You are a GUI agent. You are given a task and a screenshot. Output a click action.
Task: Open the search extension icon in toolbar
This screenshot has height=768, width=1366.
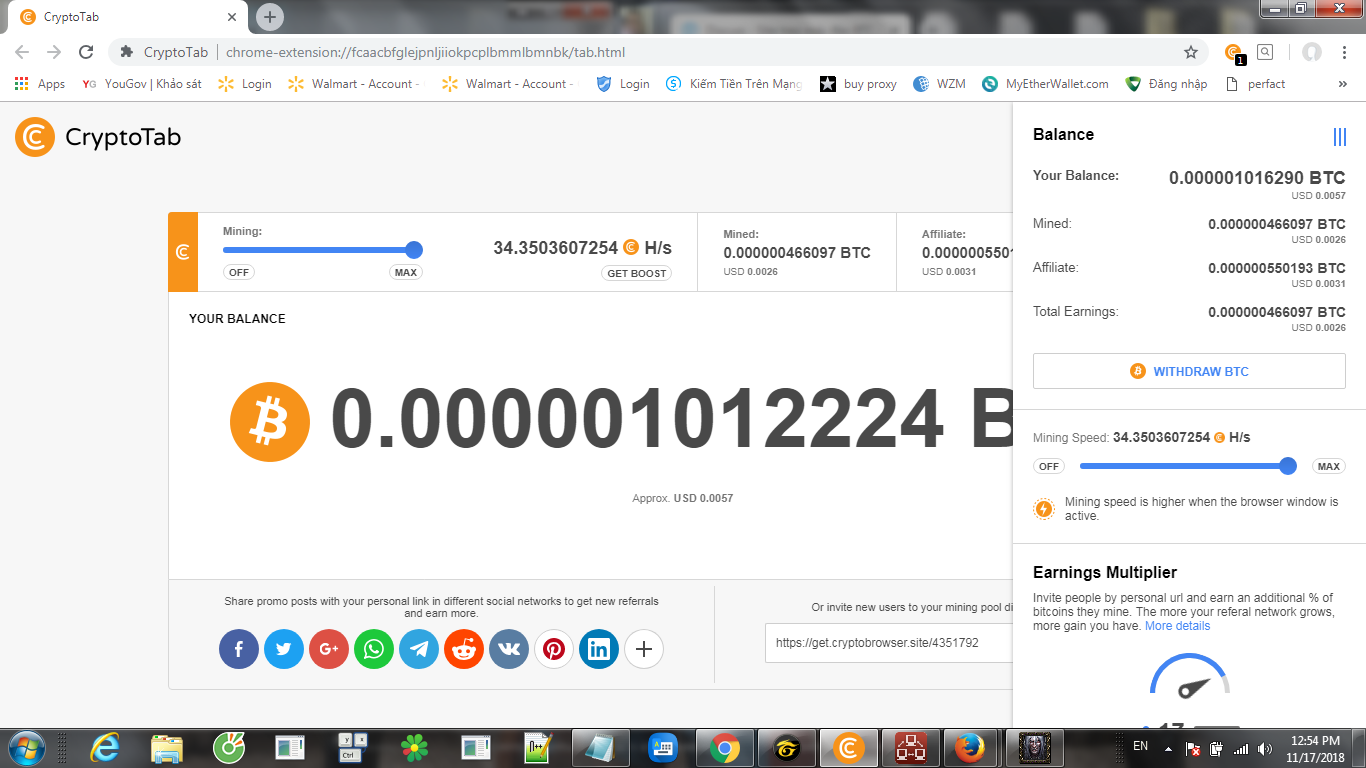(x=1265, y=52)
